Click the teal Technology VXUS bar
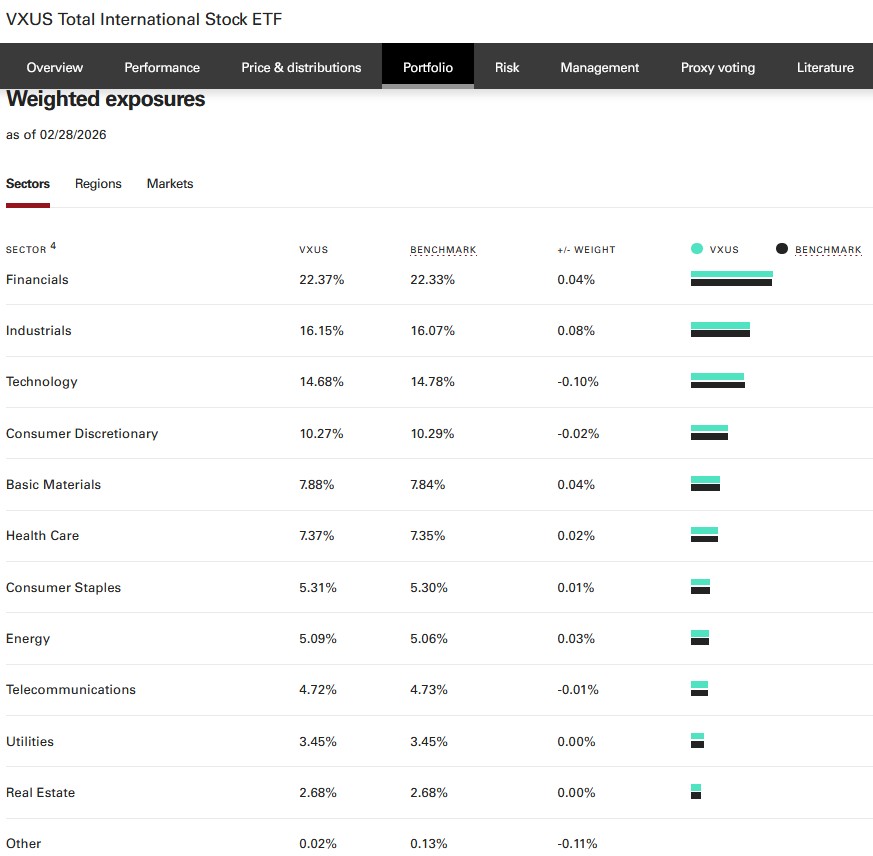Screen dimensions: 873x856 pos(717,376)
